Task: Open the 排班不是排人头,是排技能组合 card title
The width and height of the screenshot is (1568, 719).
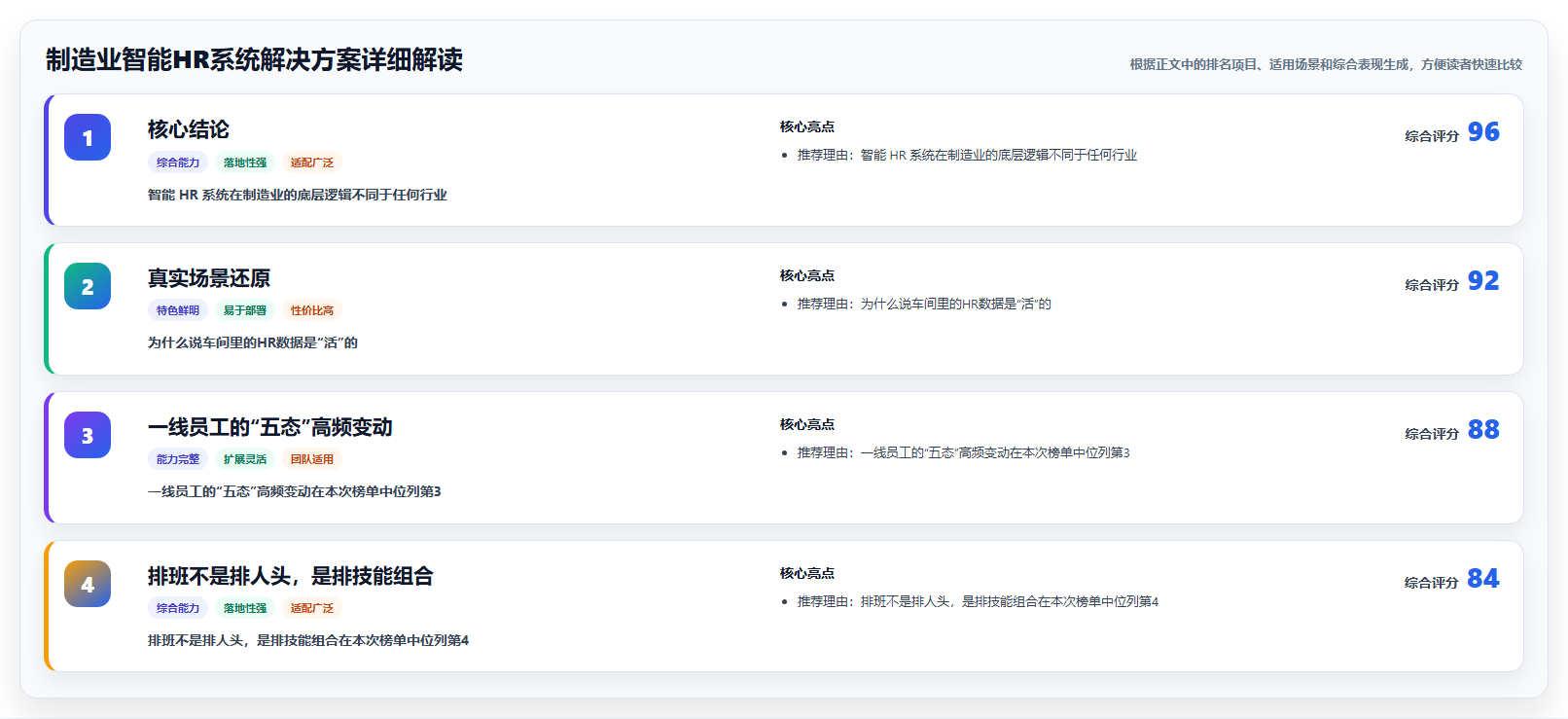Action: 291,576
